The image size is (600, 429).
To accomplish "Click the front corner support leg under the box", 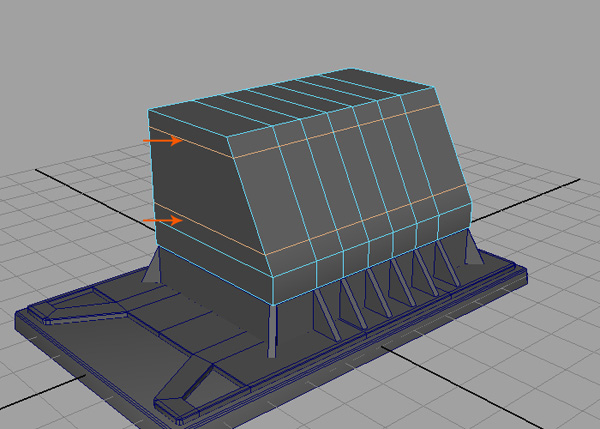I will pyautogui.click(x=272, y=328).
